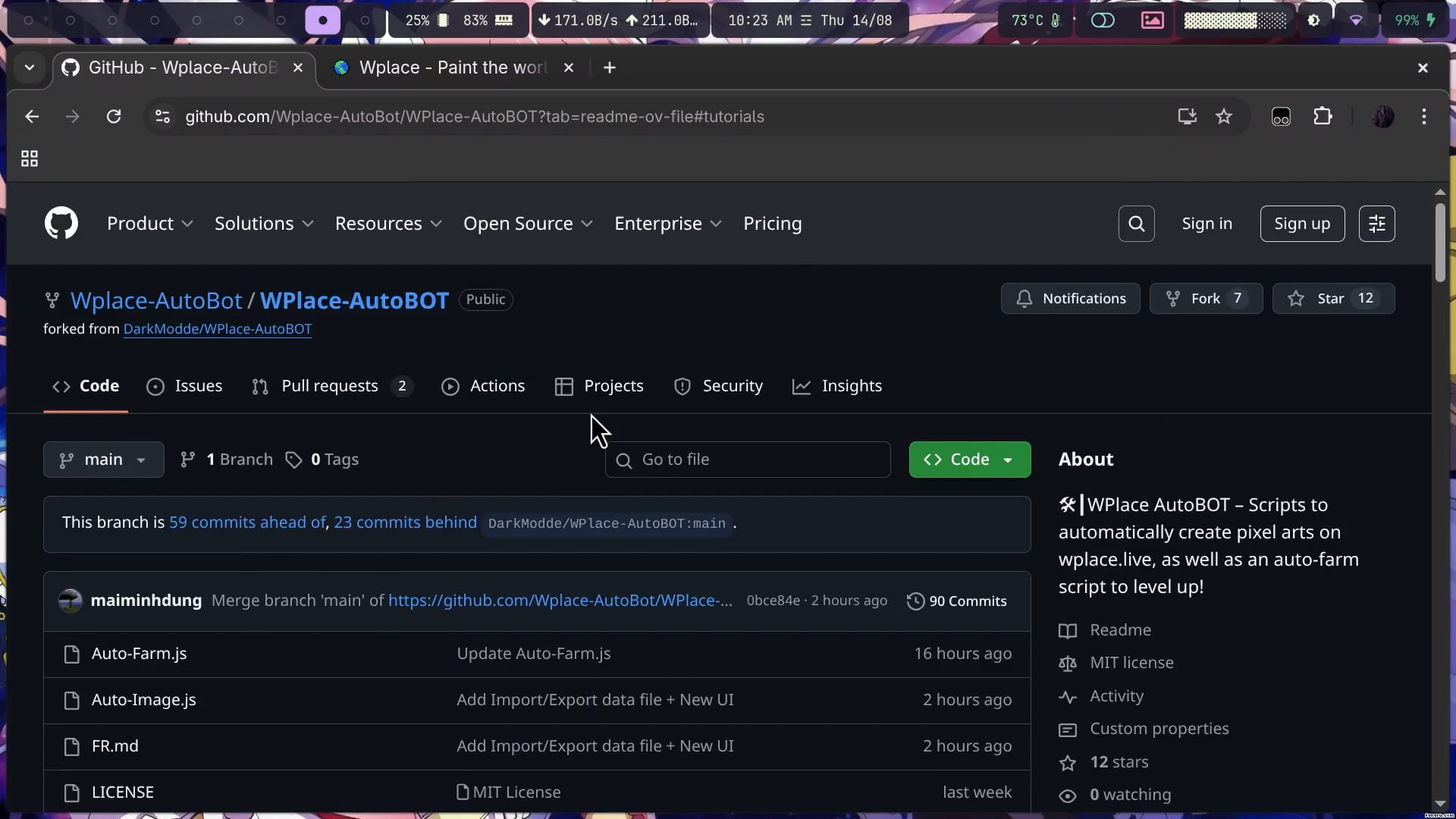Click the 90 Commits history icon
Image resolution: width=1456 pixels, height=819 pixels.
point(915,601)
